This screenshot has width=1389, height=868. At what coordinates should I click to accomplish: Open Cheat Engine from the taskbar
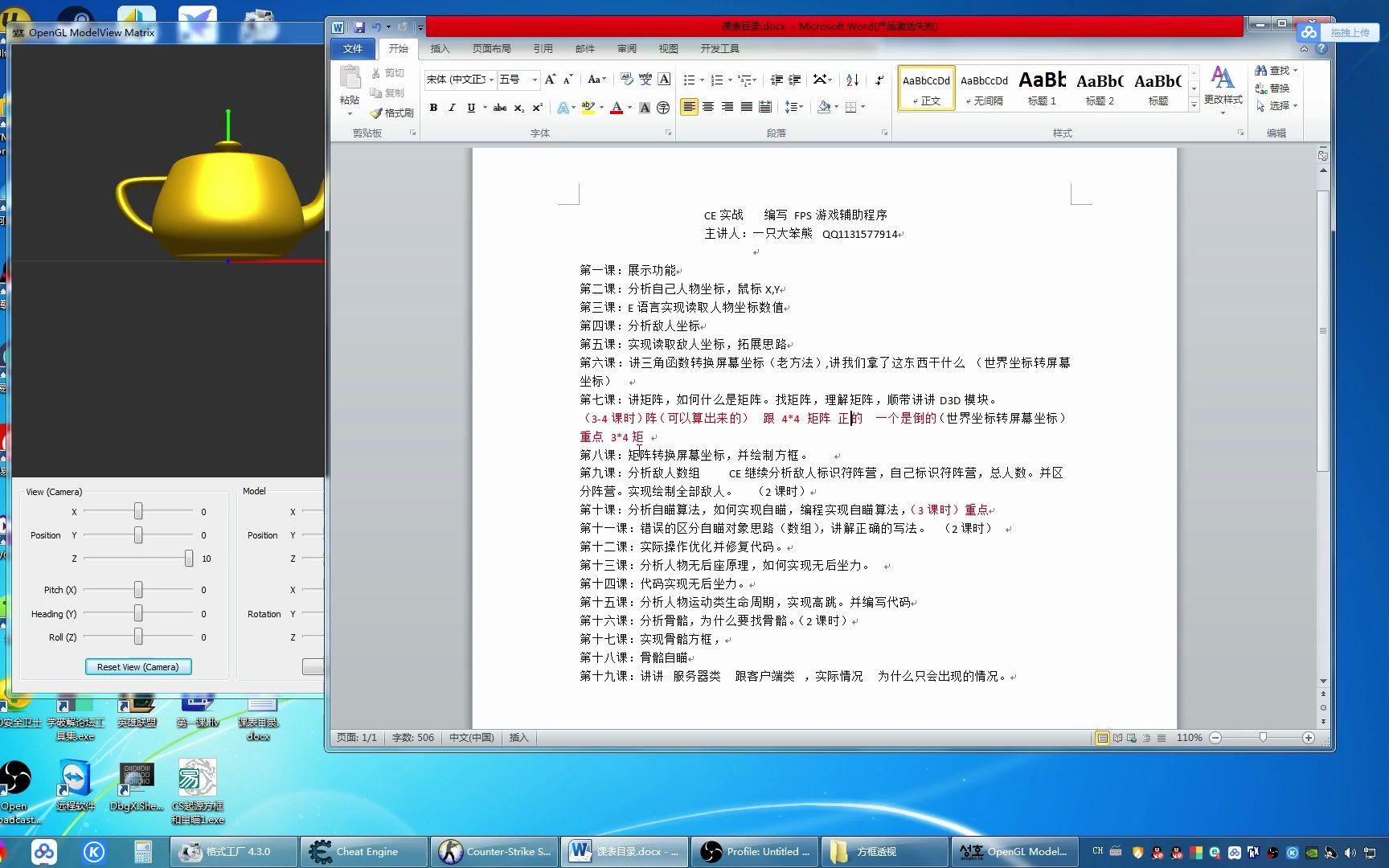pos(363,852)
